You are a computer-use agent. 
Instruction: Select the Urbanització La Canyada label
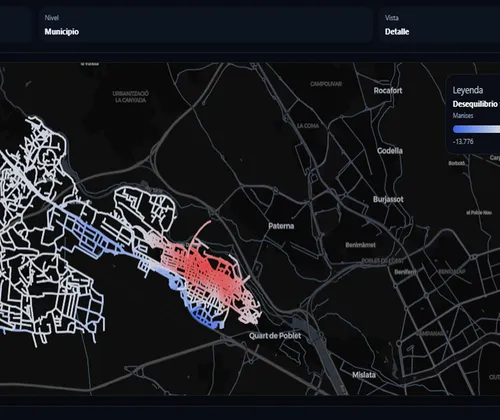[x=130, y=97]
